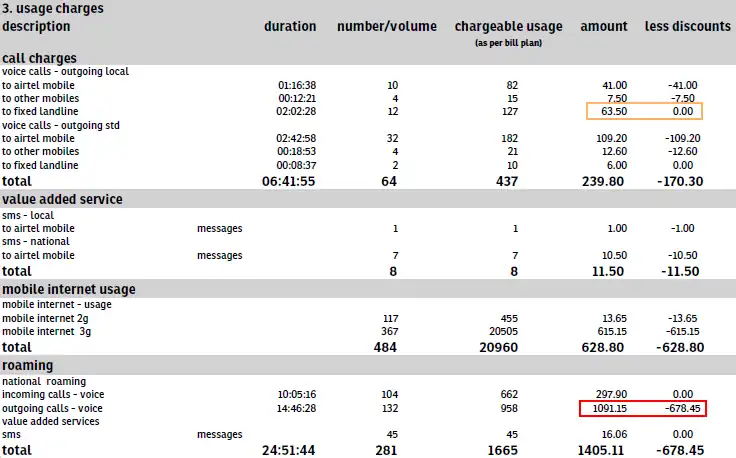This screenshot has height=458, width=736.
Task: Click the "3. usage charges" heading
Action: pos(52,9)
